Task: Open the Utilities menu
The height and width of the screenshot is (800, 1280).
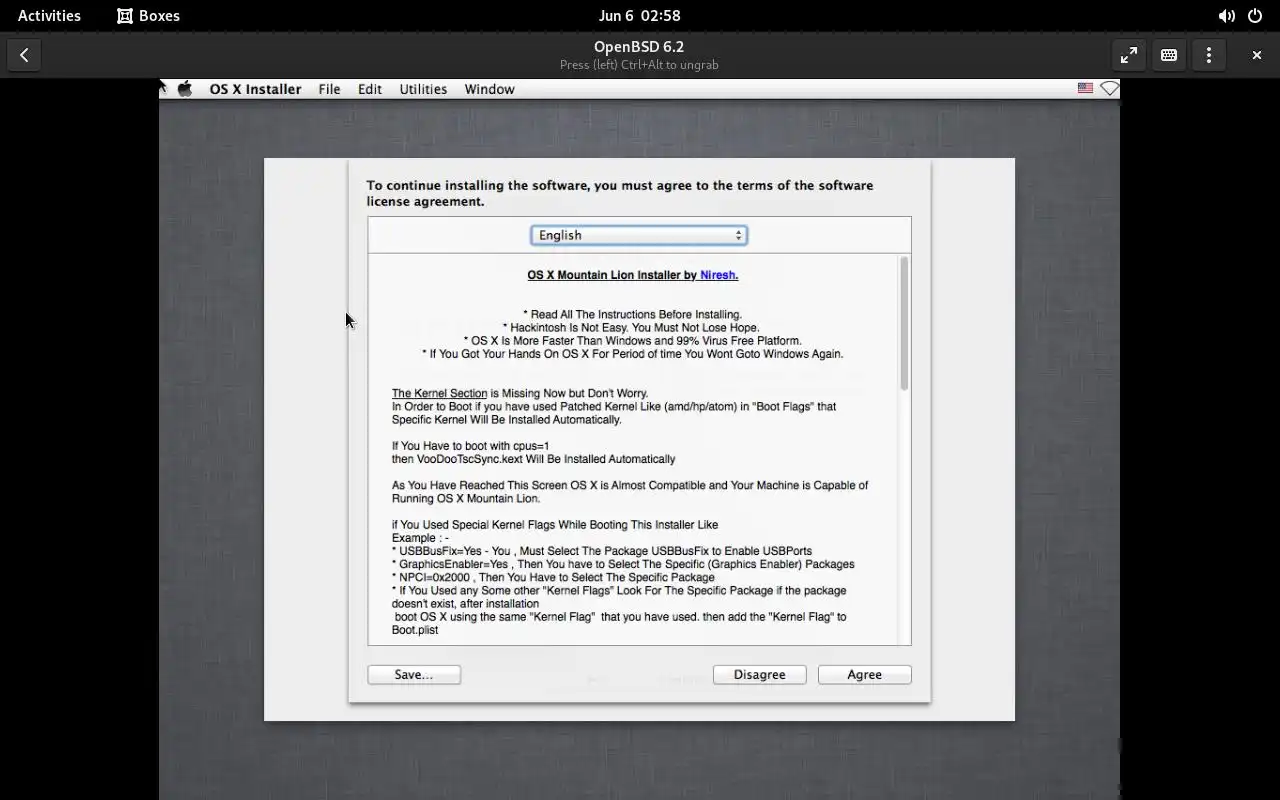Action: pos(423,89)
